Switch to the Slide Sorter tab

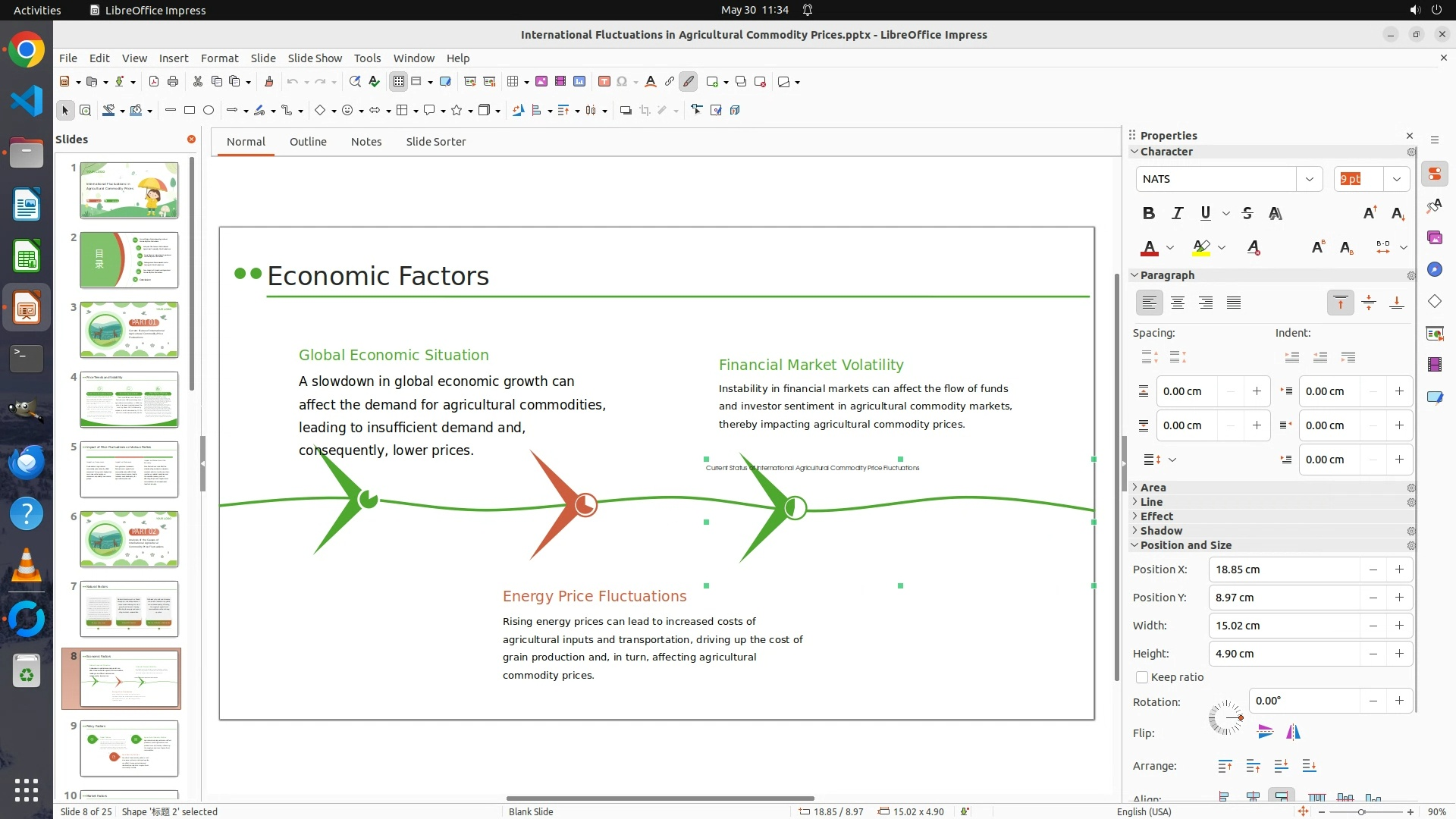point(435,142)
